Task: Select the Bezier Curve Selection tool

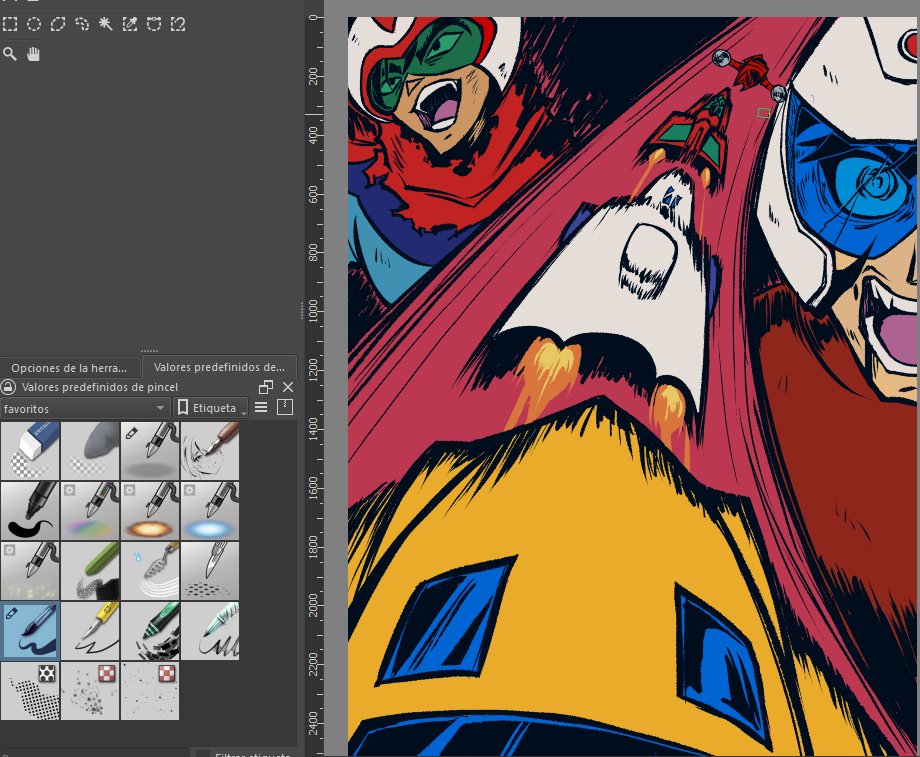Action: pyautogui.click(x=154, y=24)
